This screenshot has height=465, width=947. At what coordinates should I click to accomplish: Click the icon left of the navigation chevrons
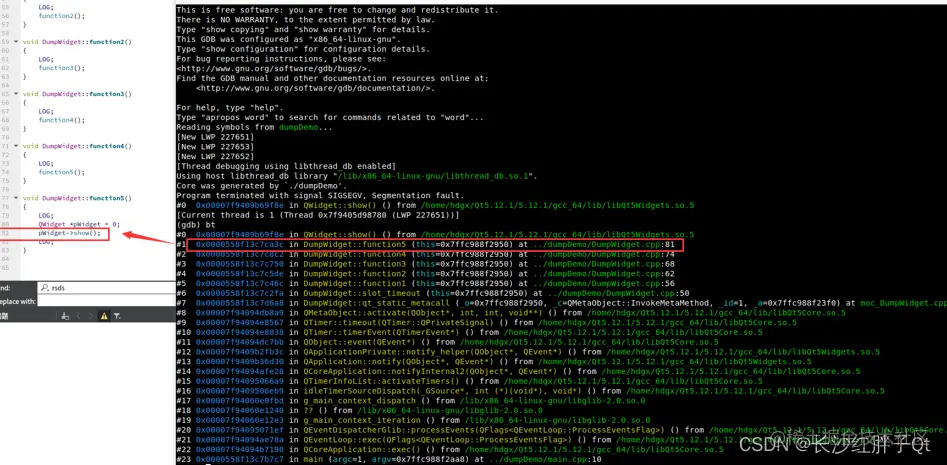[65, 315]
